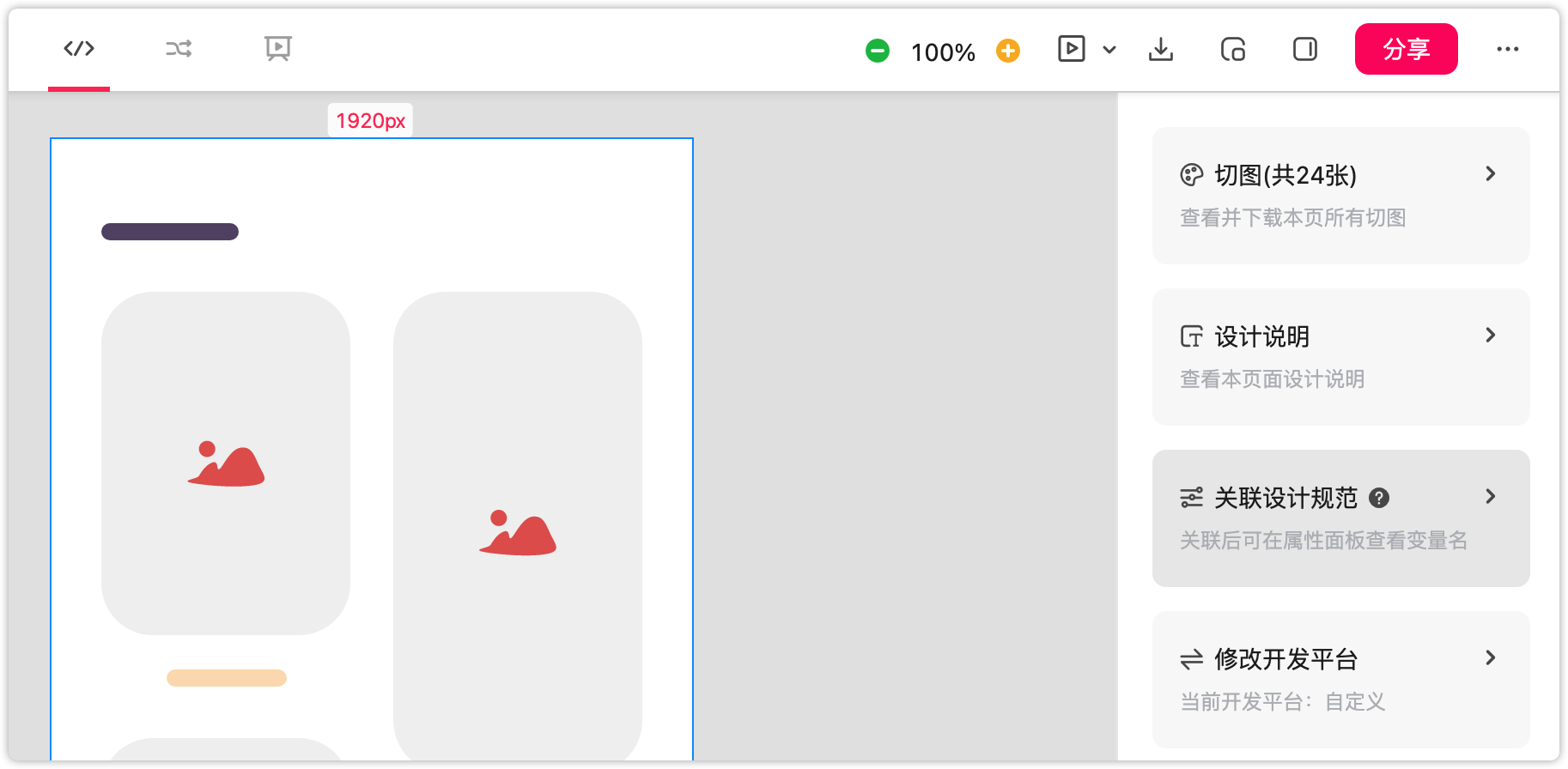This screenshot has height=769, width=1568.
Task: Toggle the right sidebar panel icon
Action: click(x=1305, y=50)
